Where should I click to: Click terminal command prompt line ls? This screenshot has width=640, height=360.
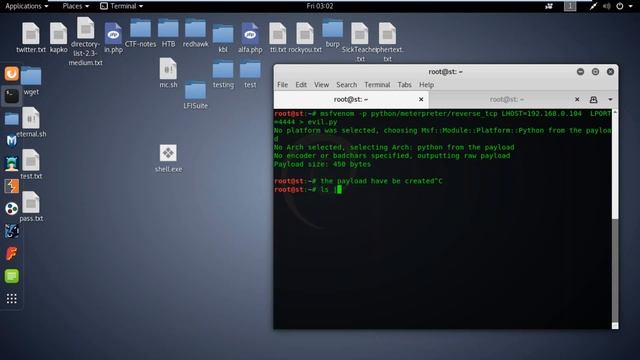308,189
